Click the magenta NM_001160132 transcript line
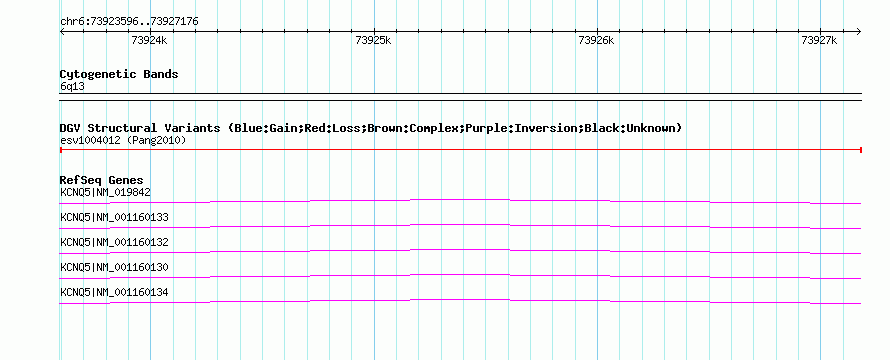Viewport: 890px width, 360px height. (460, 251)
